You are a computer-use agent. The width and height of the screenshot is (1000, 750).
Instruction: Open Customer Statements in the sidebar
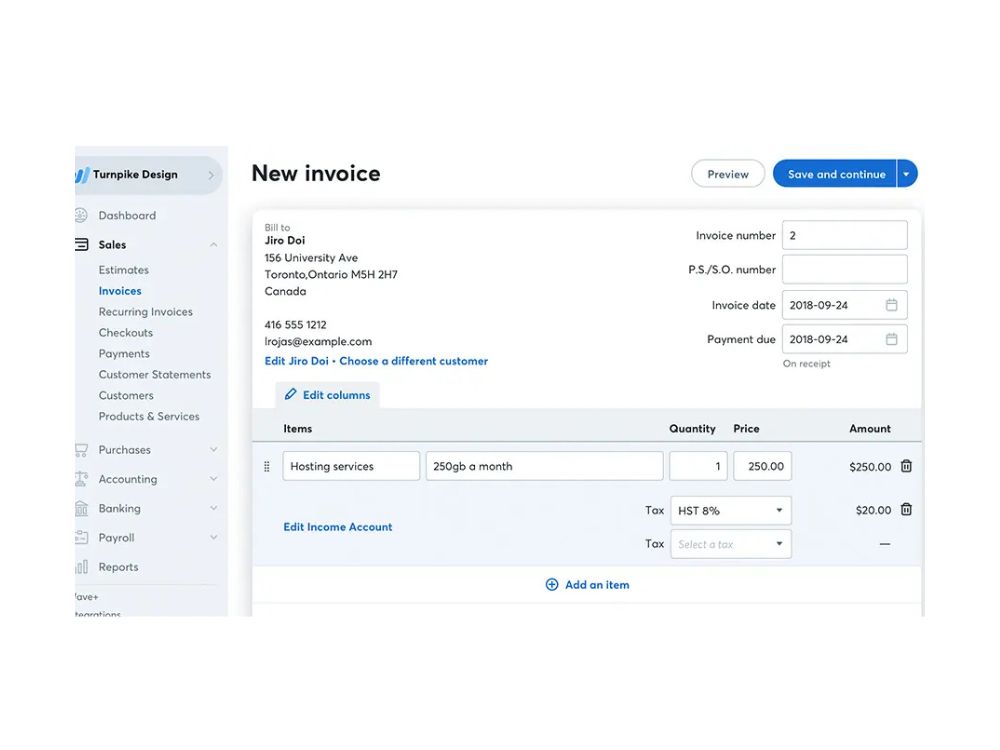[x=154, y=374]
